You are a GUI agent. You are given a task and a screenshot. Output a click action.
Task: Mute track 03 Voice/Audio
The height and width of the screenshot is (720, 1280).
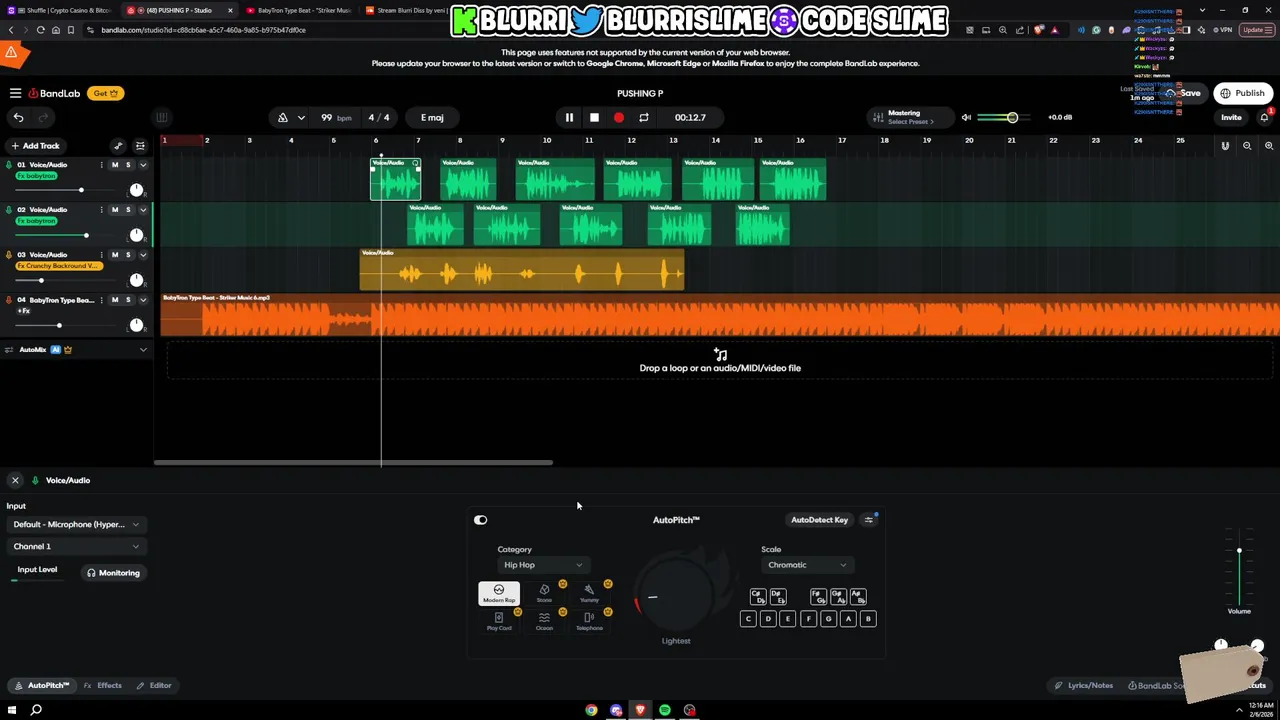pos(114,255)
